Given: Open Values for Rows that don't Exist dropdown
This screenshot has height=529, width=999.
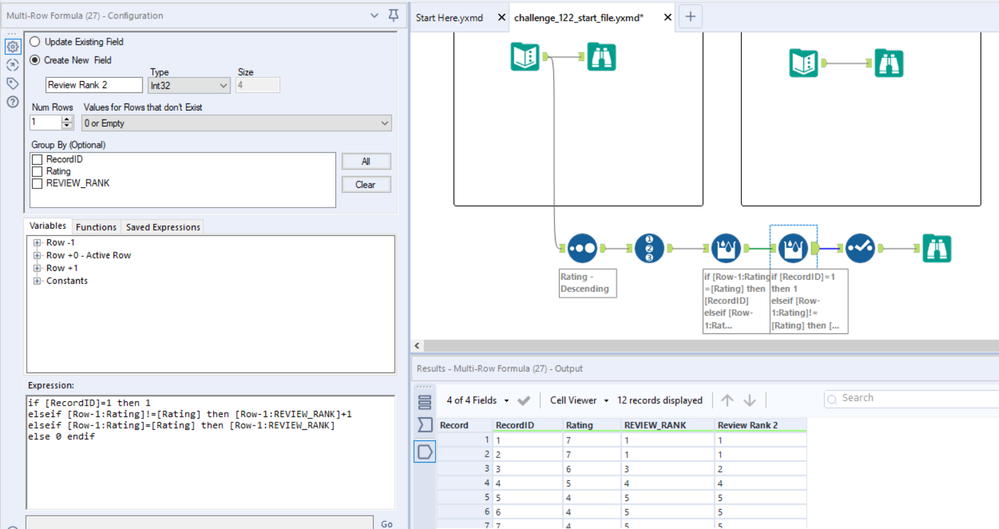Looking at the screenshot, I should tap(236, 123).
